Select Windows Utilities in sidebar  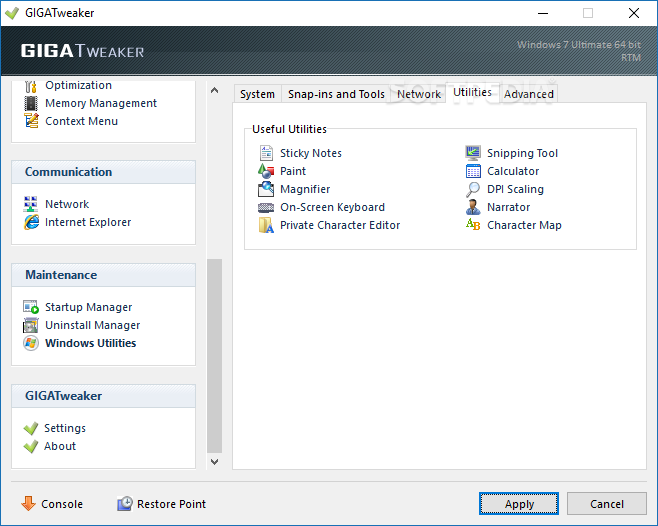pyautogui.click(x=91, y=343)
